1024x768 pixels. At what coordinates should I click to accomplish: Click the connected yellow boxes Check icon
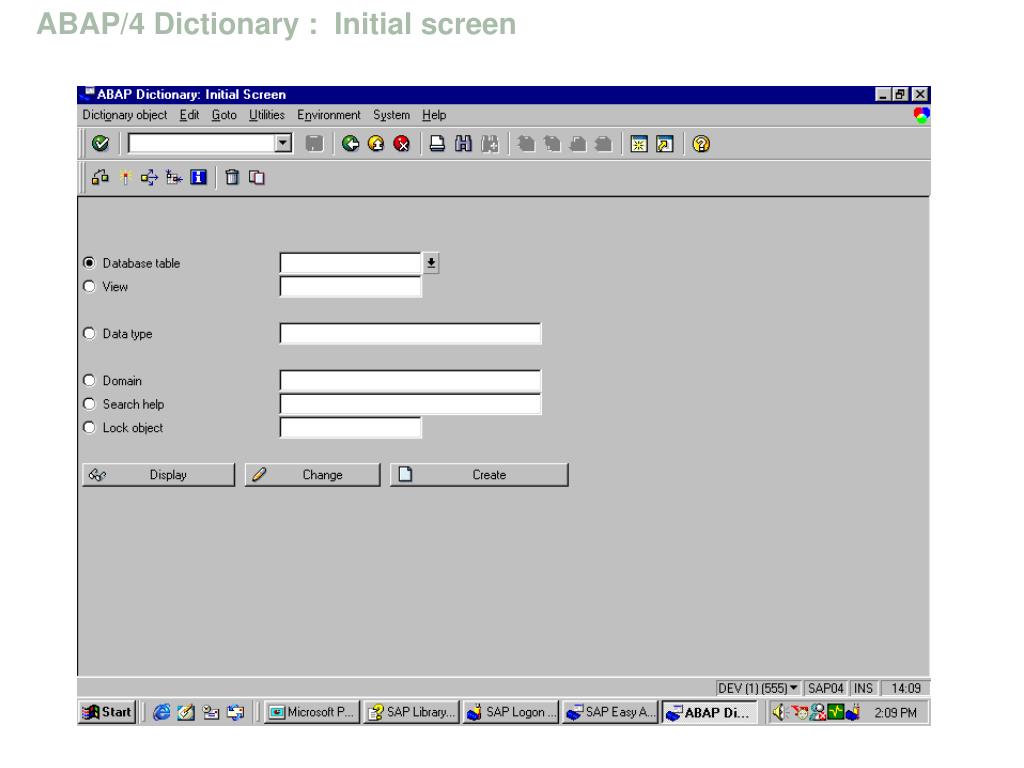click(100, 177)
